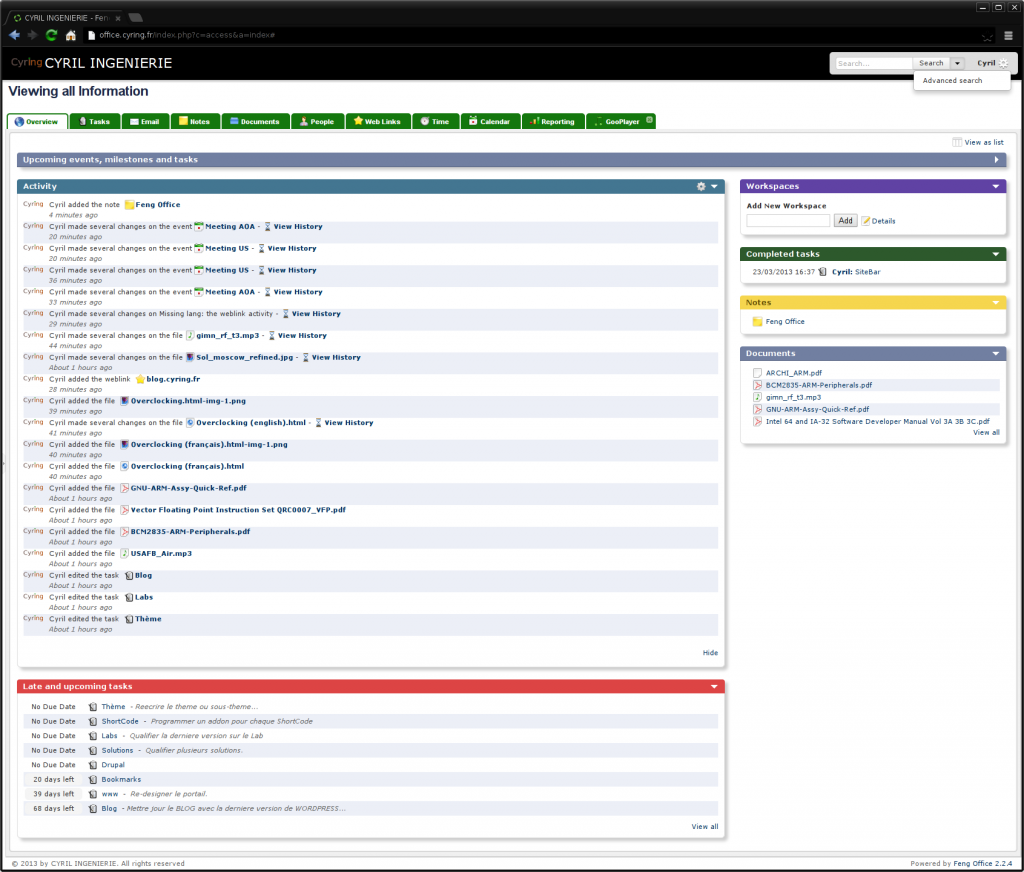This screenshot has height=872, width=1024.
Task: Click View all in Documents widget
Action: click(x=986, y=432)
